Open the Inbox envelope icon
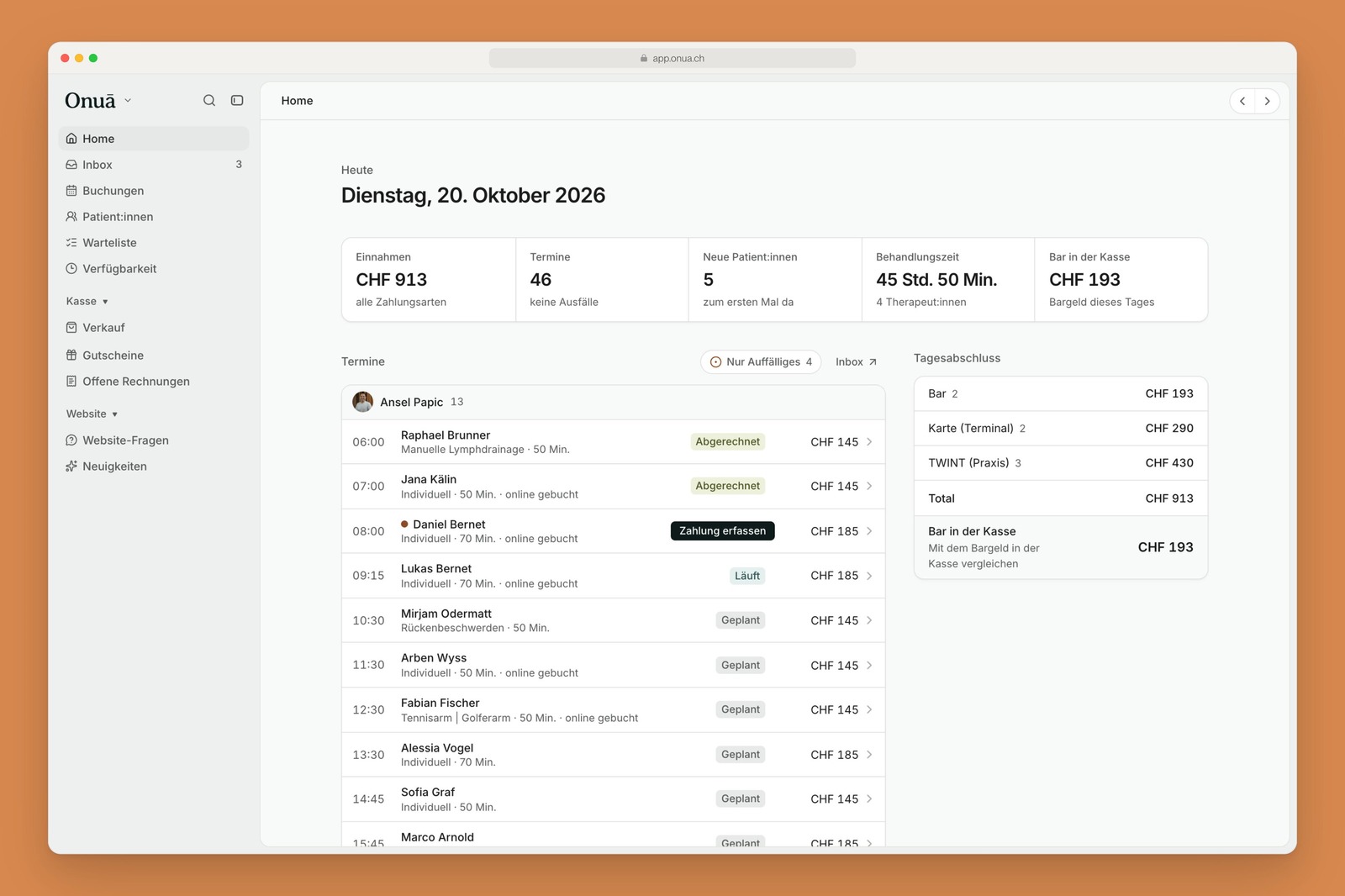The height and width of the screenshot is (896, 1345). (71, 165)
